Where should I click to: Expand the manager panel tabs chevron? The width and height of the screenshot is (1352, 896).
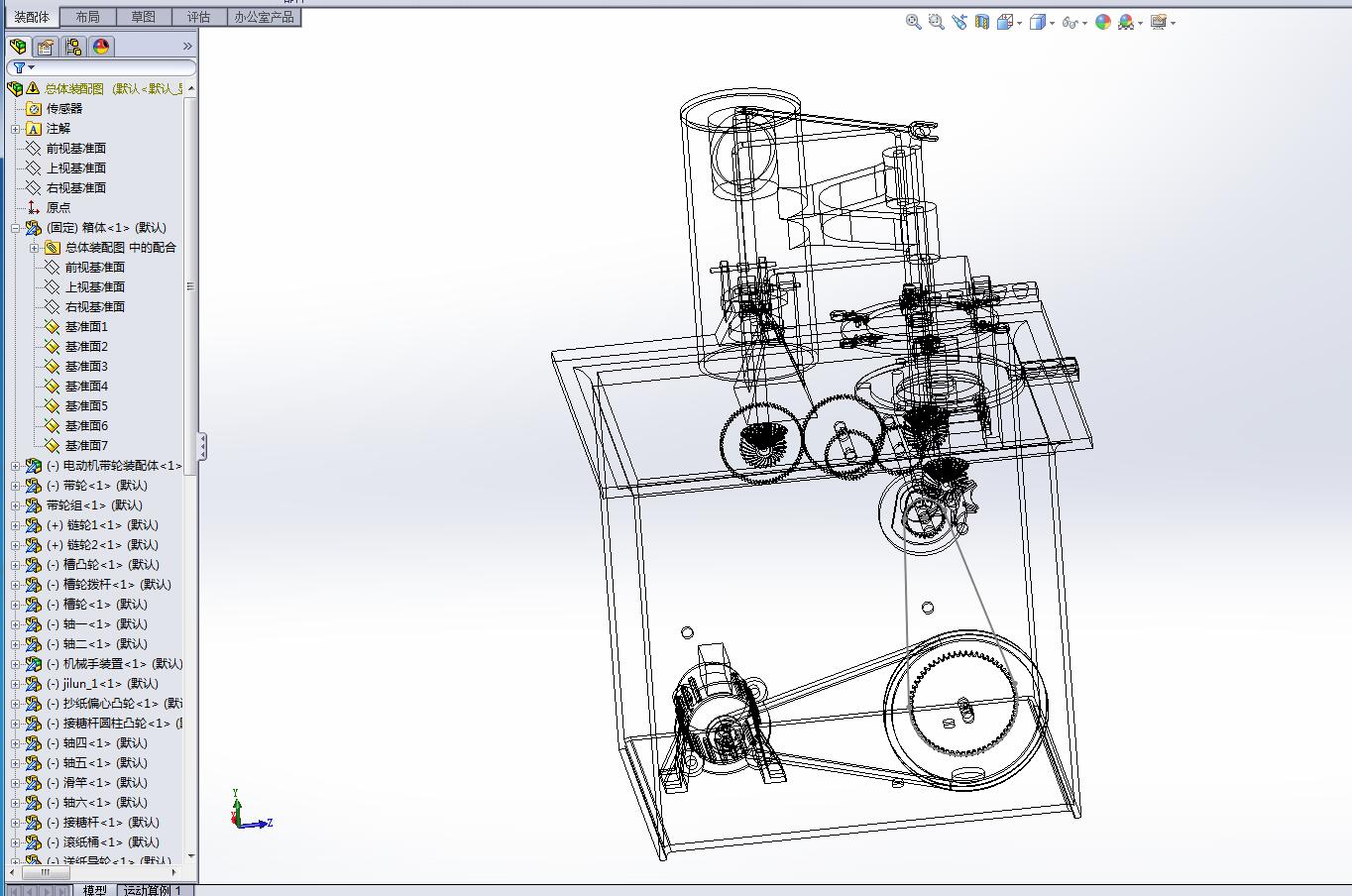point(187,47)
